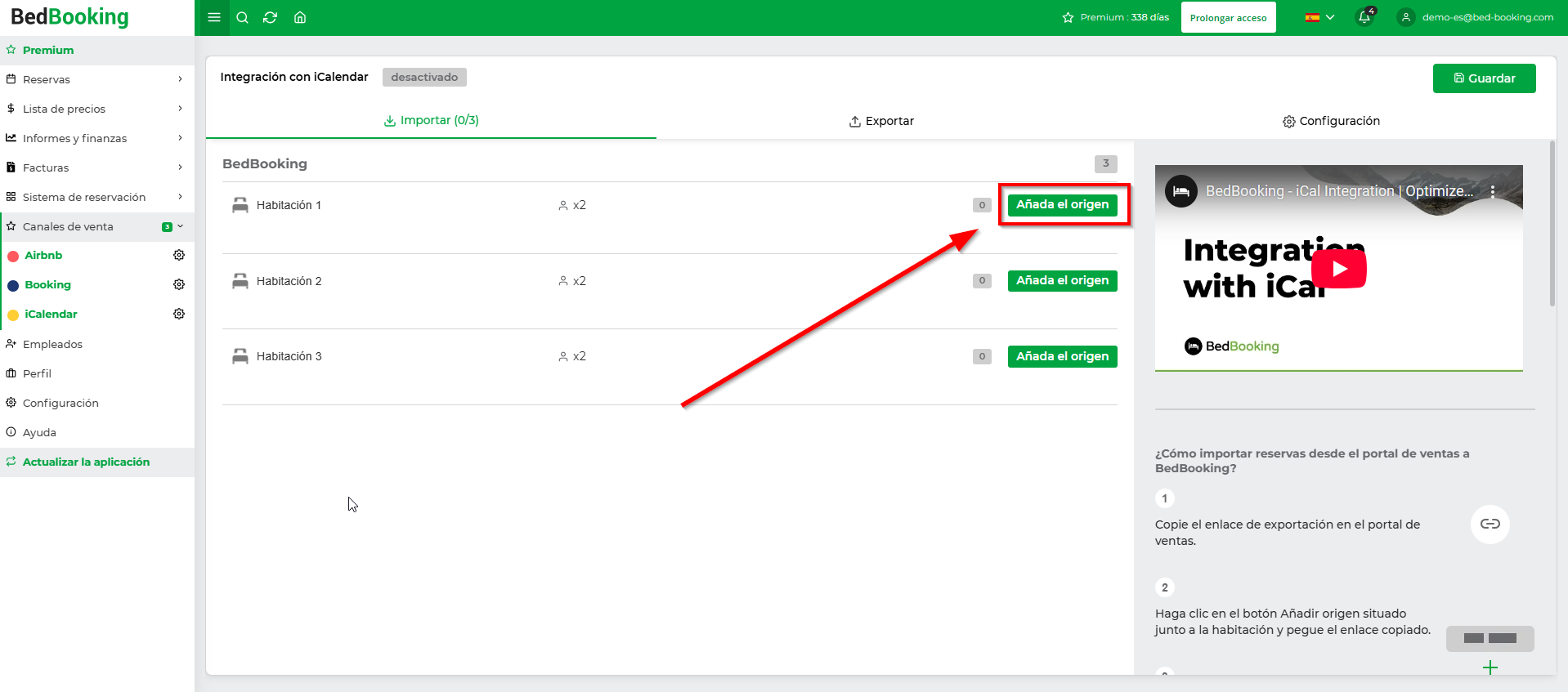1568x692 pixels.
Task: Click the user avatar icon
Action: pyautogui.click(x=1406, y=17)
